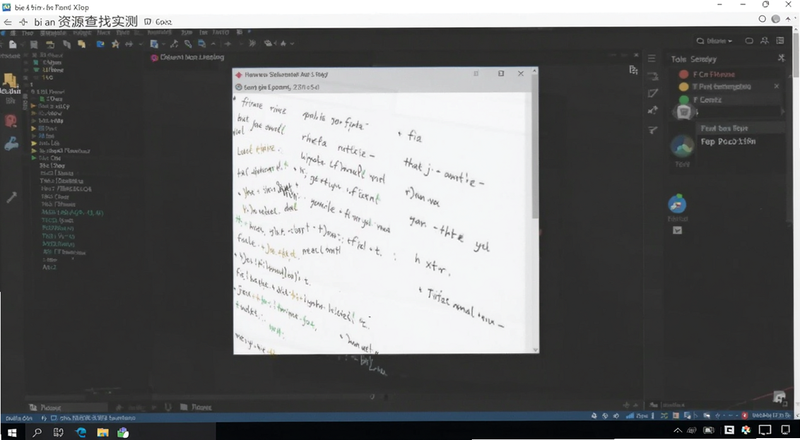Collapse using the up caret in the toolbar

pos(213,44)
